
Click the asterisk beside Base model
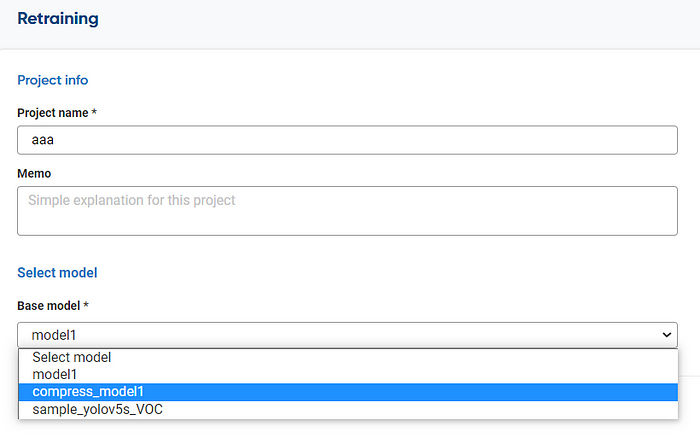tap(86, 305)
